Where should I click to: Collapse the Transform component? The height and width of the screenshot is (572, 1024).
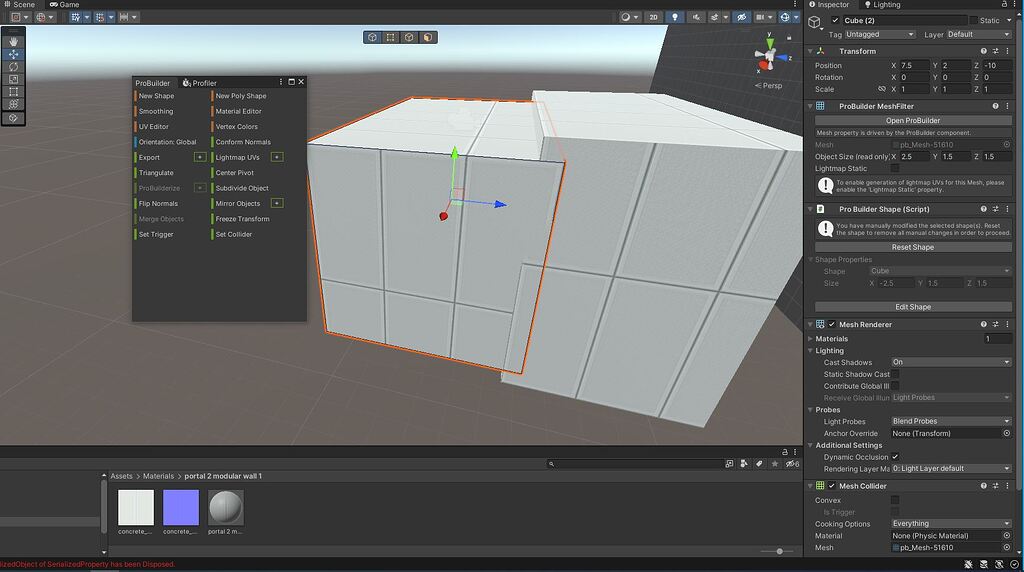point(810,51)
